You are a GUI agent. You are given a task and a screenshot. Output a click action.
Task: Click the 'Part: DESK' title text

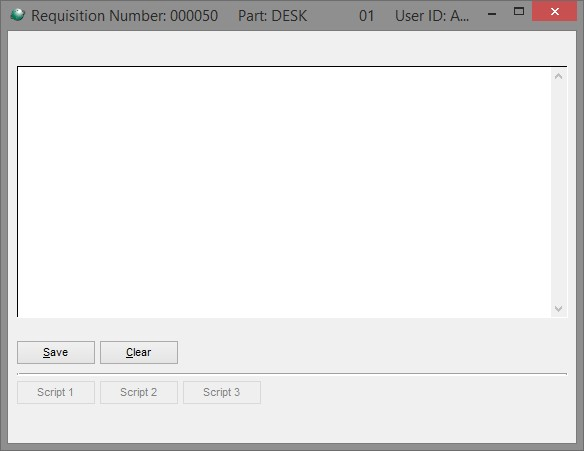[x=273, y=16]
